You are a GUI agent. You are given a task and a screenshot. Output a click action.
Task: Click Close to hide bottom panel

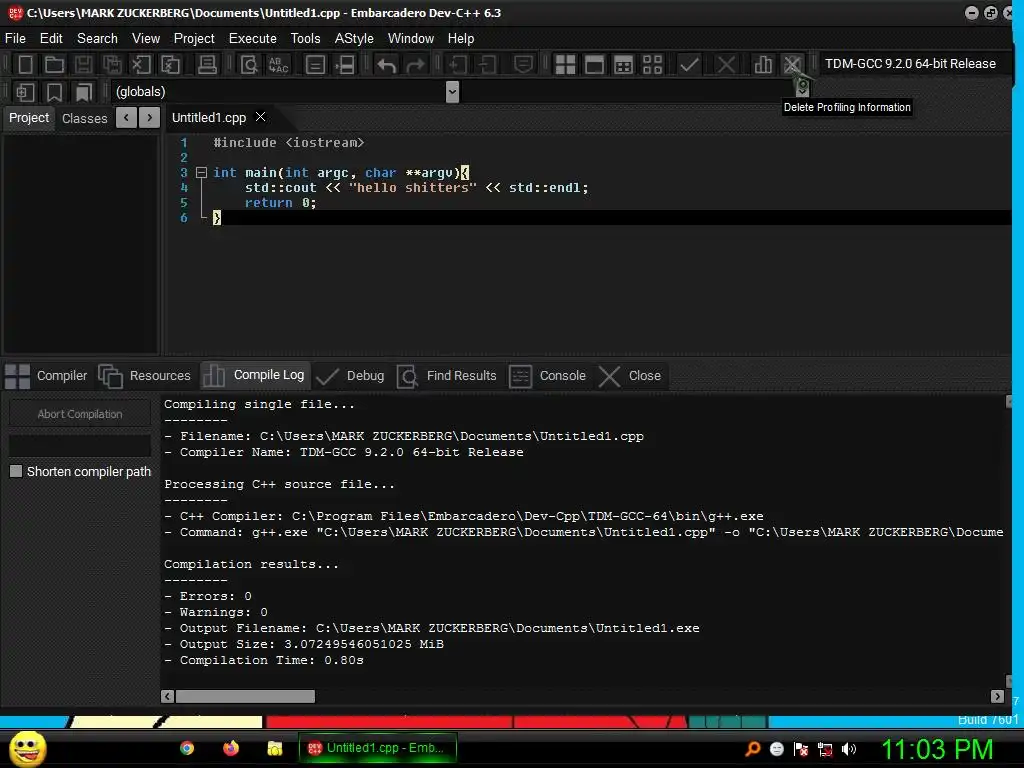pos(630,376)
